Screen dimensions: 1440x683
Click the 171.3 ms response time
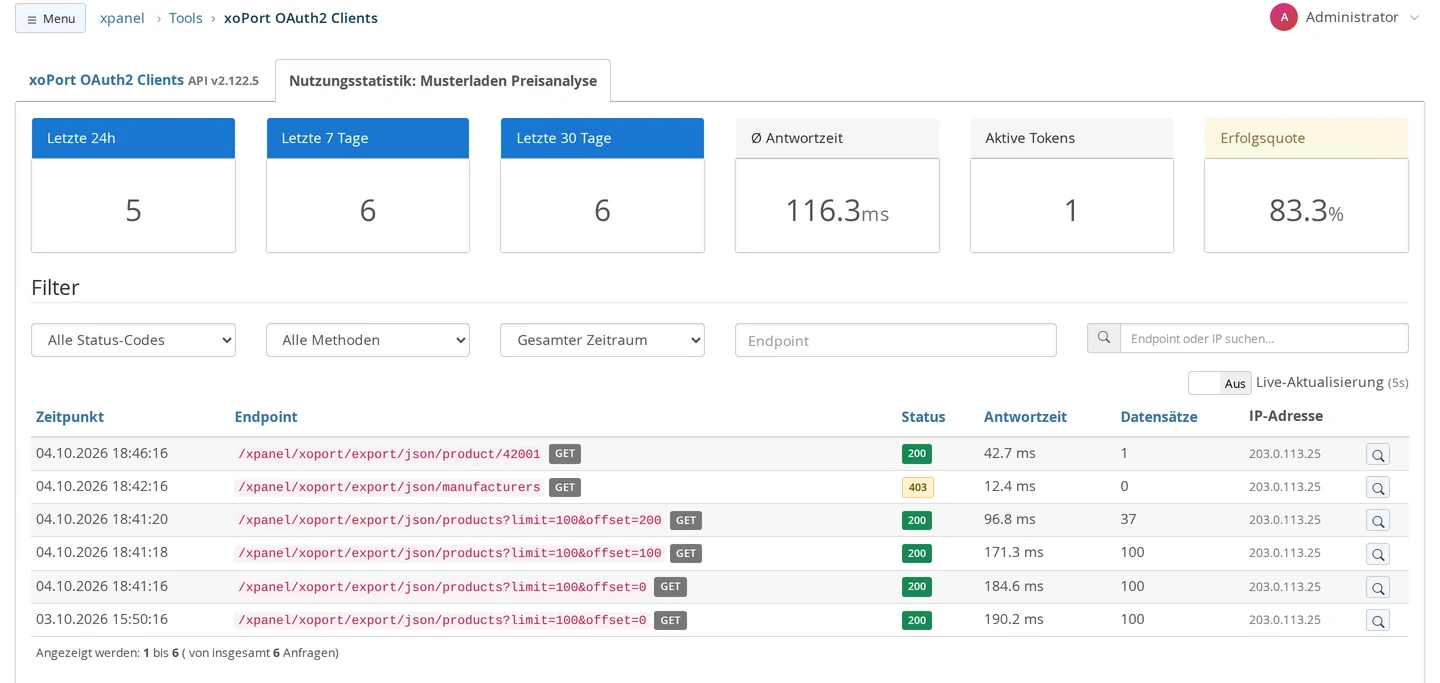click(1014, 552)
